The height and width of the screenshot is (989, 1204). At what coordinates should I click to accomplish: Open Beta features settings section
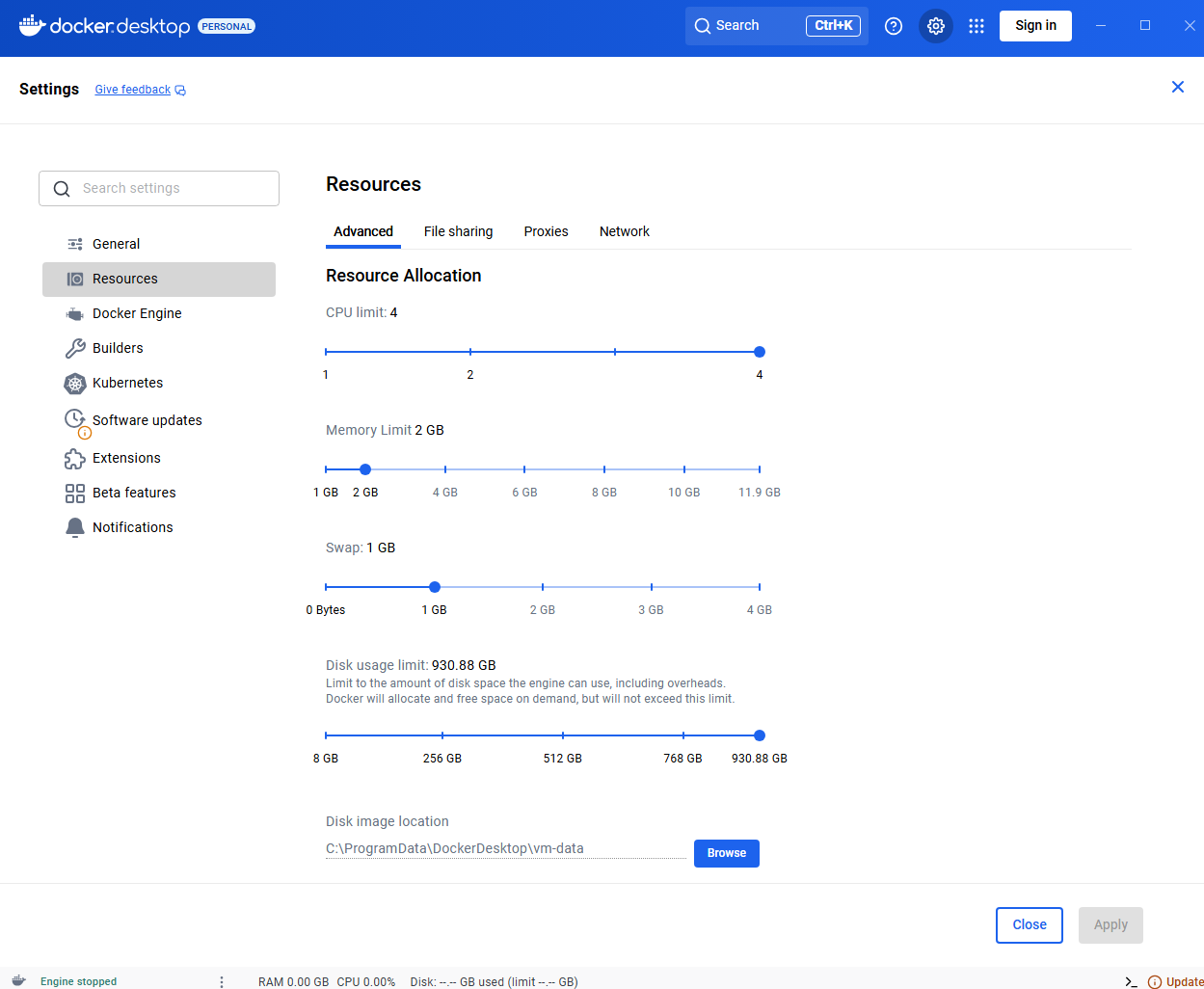[x=159, y=493]
